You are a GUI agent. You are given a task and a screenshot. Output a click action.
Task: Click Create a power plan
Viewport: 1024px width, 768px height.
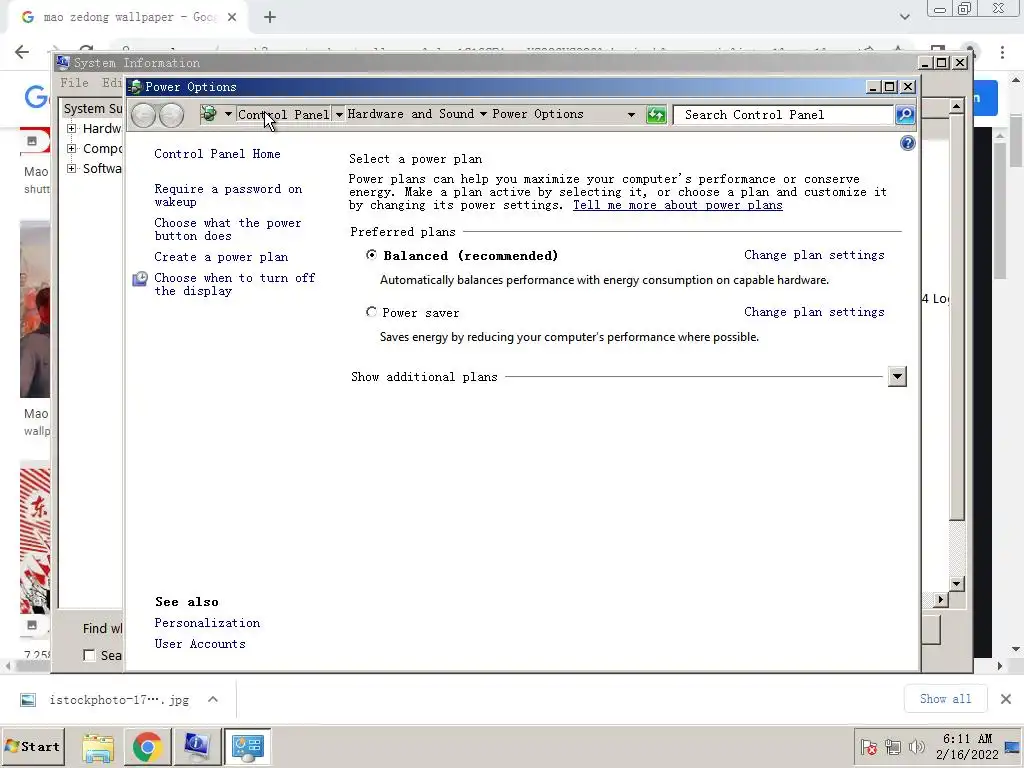tap(221, 257)
